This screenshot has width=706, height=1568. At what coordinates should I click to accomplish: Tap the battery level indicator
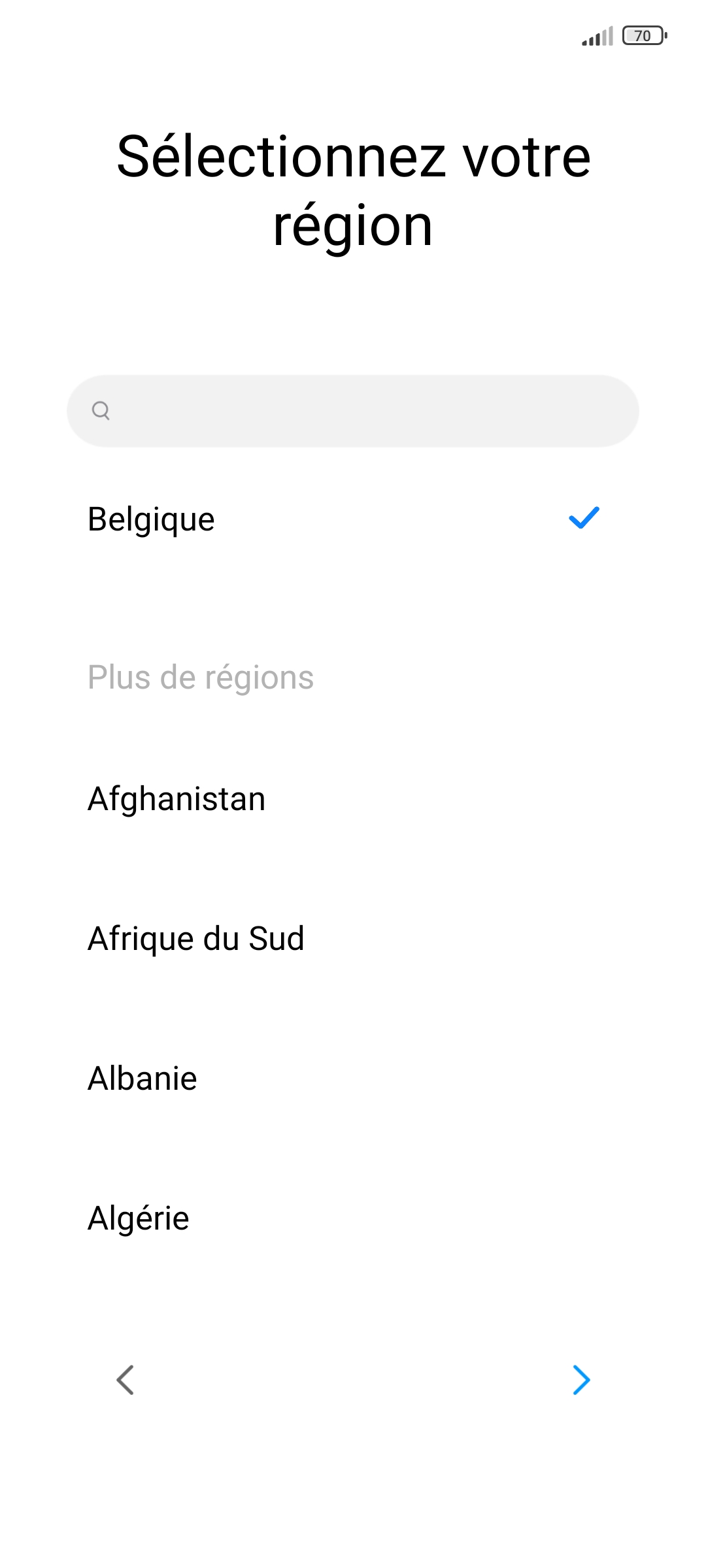pyautogui.click(x=645, y=36)
